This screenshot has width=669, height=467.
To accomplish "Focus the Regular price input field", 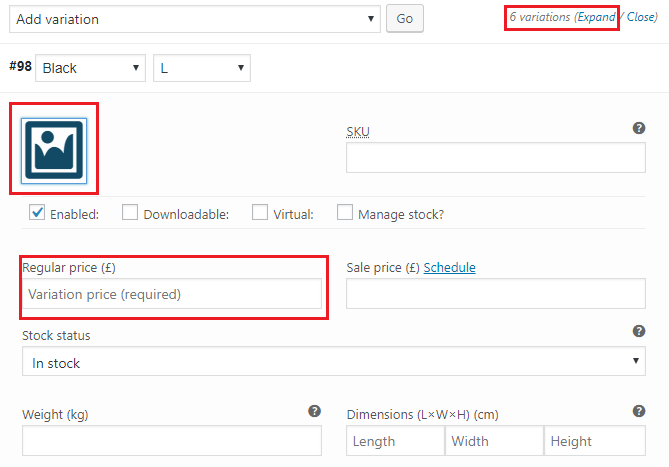I will click(x=172, y=294).
